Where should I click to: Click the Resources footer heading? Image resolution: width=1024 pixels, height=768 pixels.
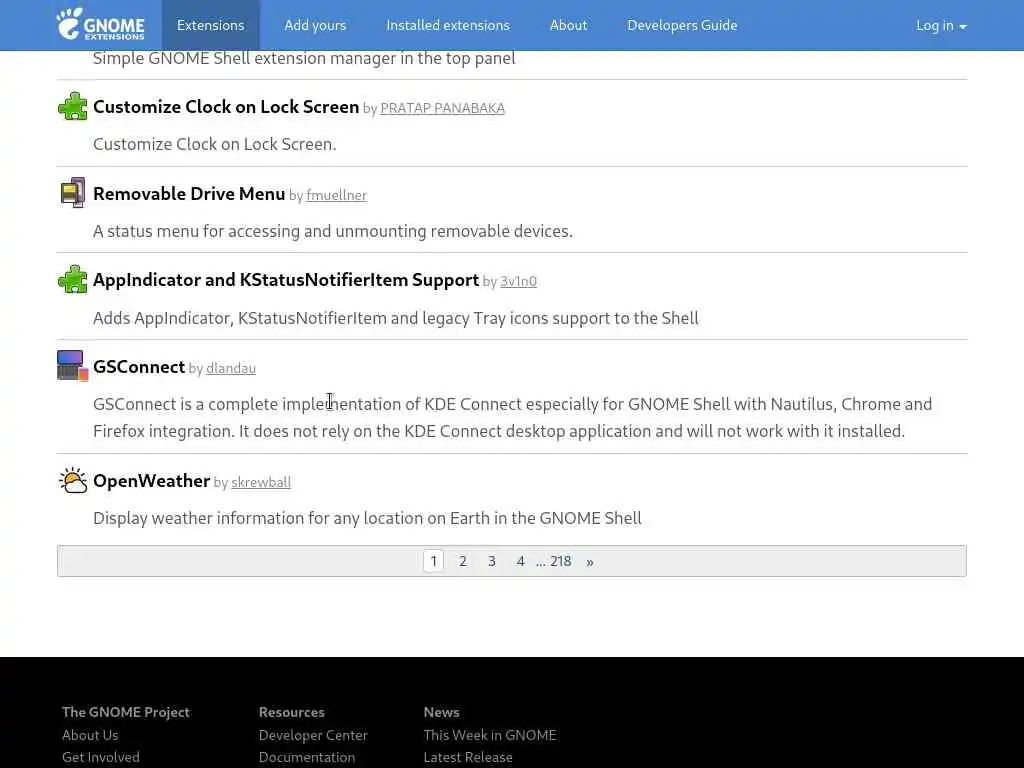(291, 712)
